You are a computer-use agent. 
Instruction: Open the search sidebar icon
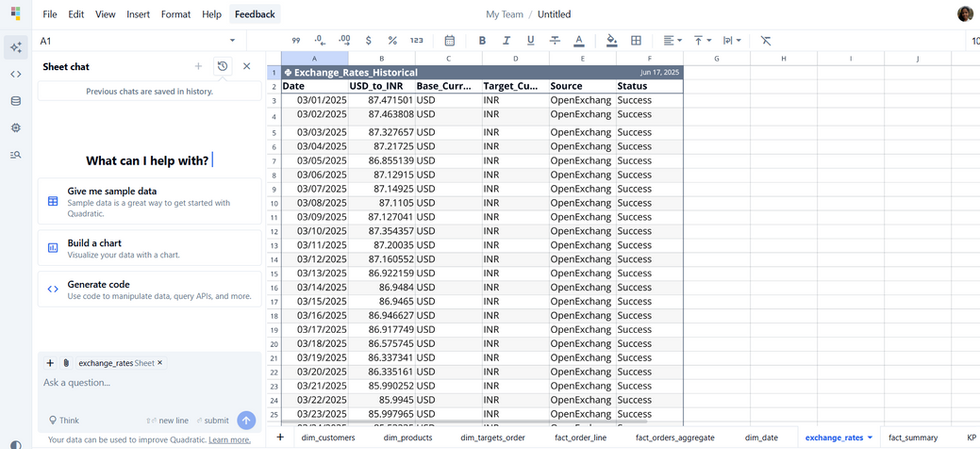tap(16, 154)
